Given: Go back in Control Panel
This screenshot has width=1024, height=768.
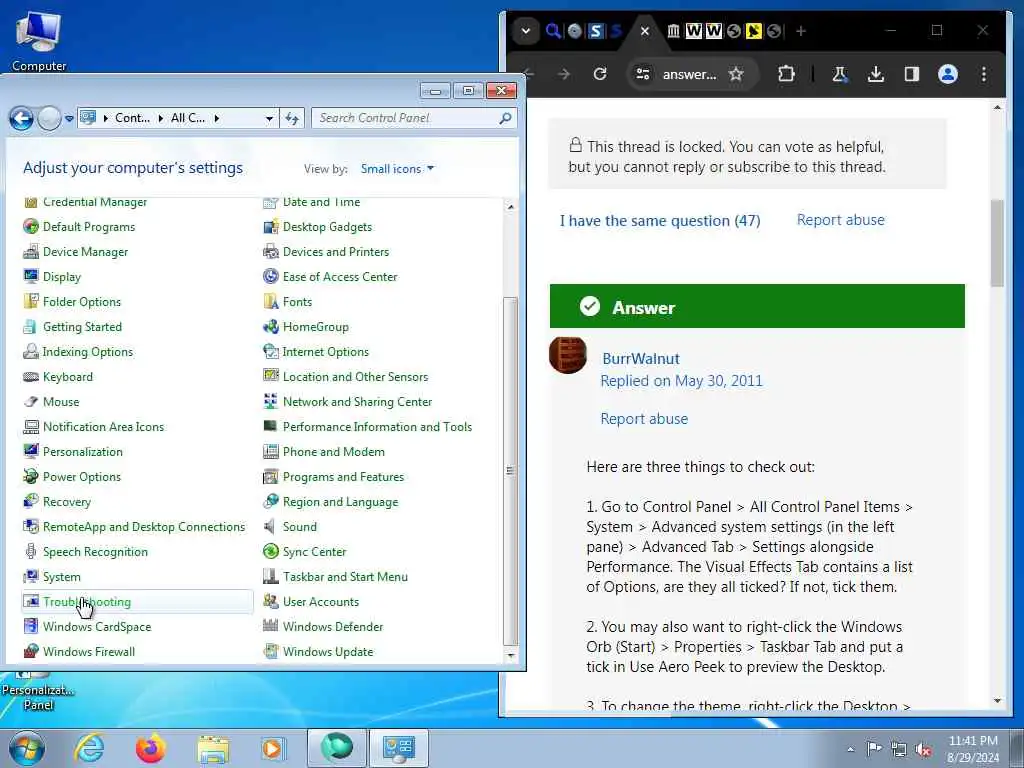Looking at the screenshot, I should pyautogui.click(x=21, y=118).
